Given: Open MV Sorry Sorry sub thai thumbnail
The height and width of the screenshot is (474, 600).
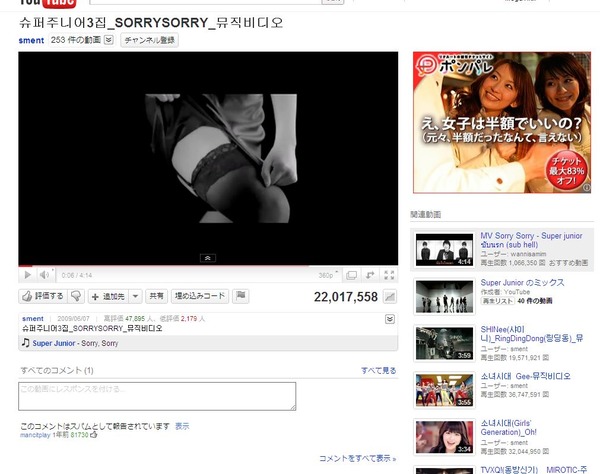Looking at the screenshot, I should point(444,250).
